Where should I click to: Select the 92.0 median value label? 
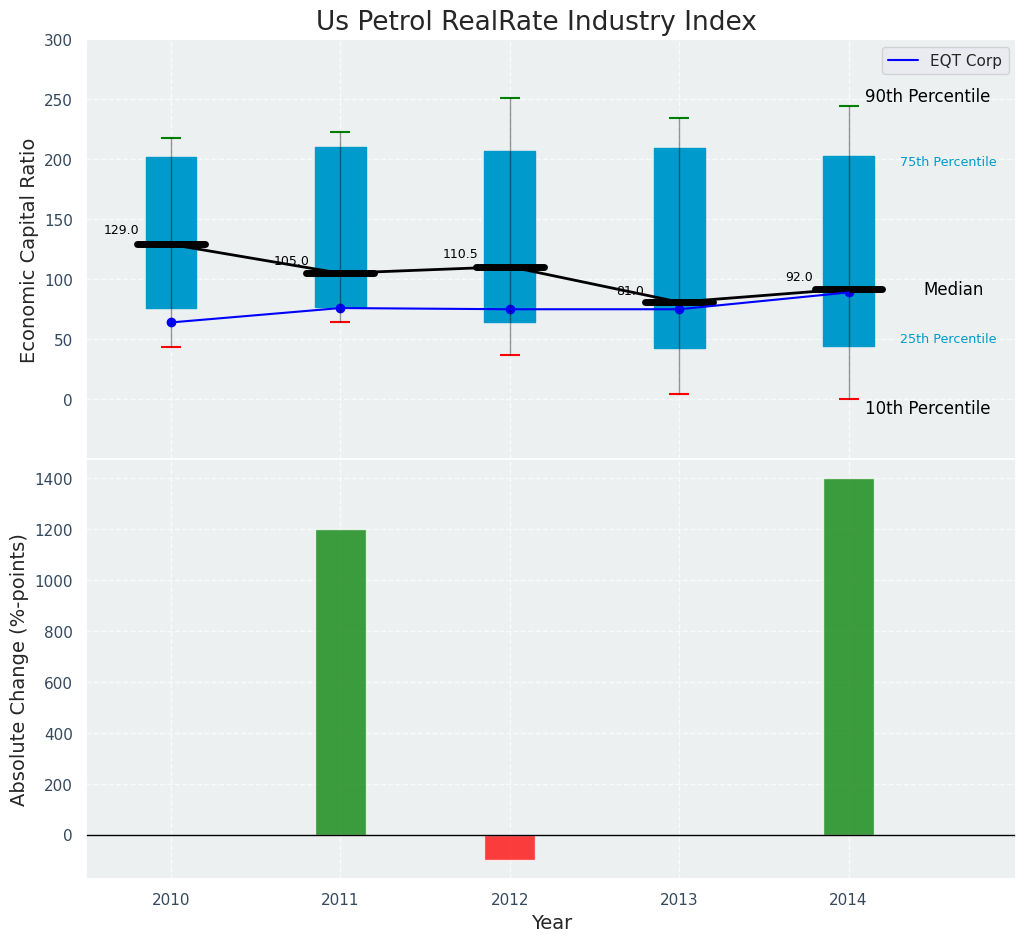point(799,277)
